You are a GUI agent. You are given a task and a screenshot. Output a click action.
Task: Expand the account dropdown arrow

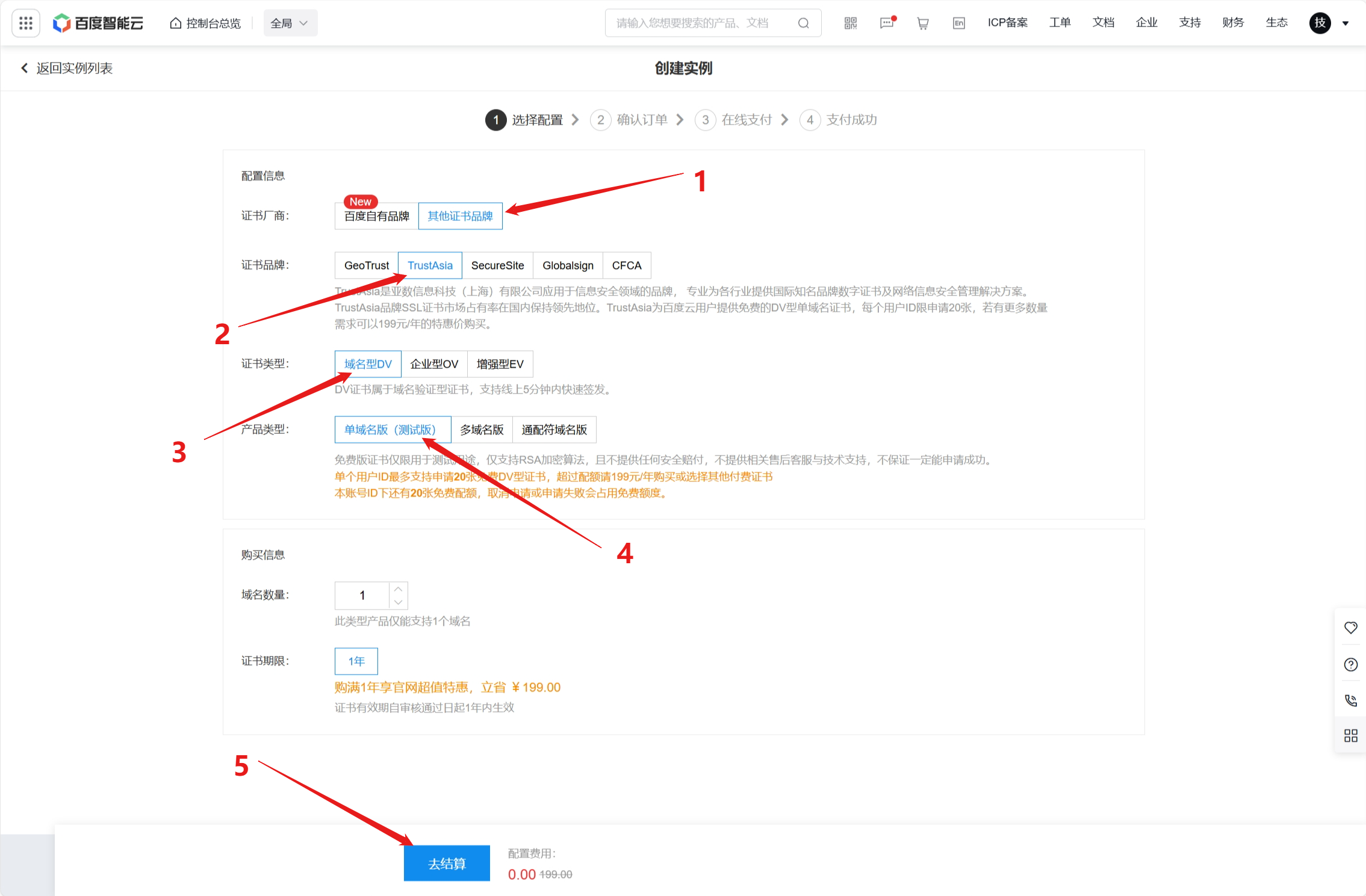click(x=1346, y=23)
